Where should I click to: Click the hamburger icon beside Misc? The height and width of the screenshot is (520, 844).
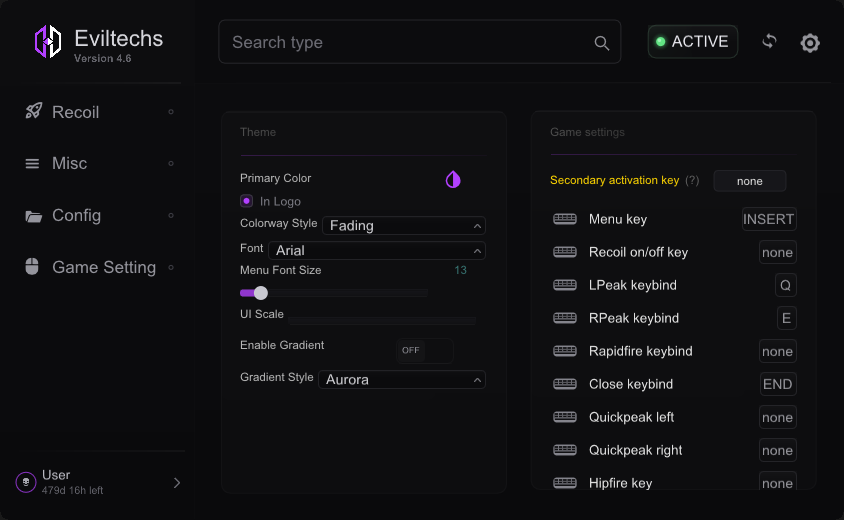click(32, 164)
